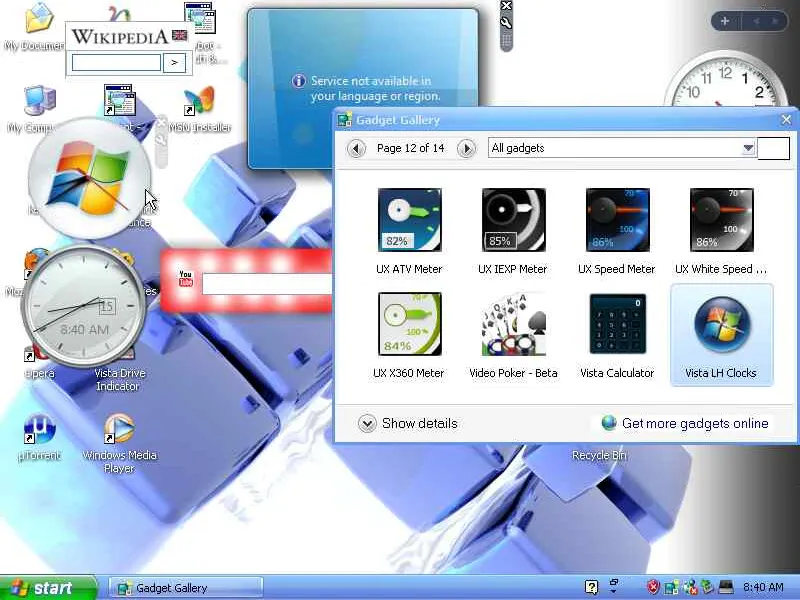Click the Gadget Gallery taskbar button

(x=186, y=588)
